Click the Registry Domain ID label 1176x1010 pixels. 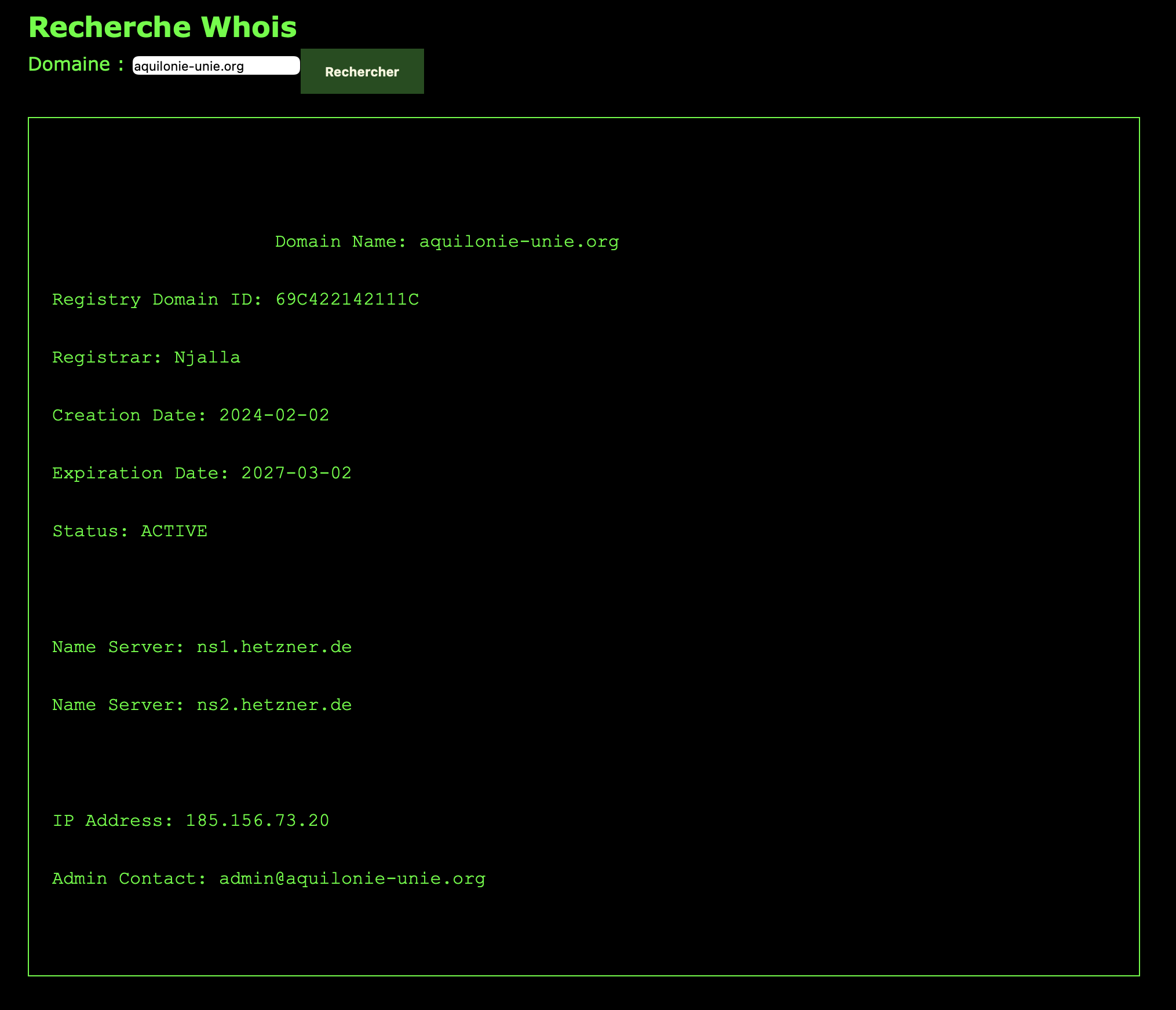point(157,299)
